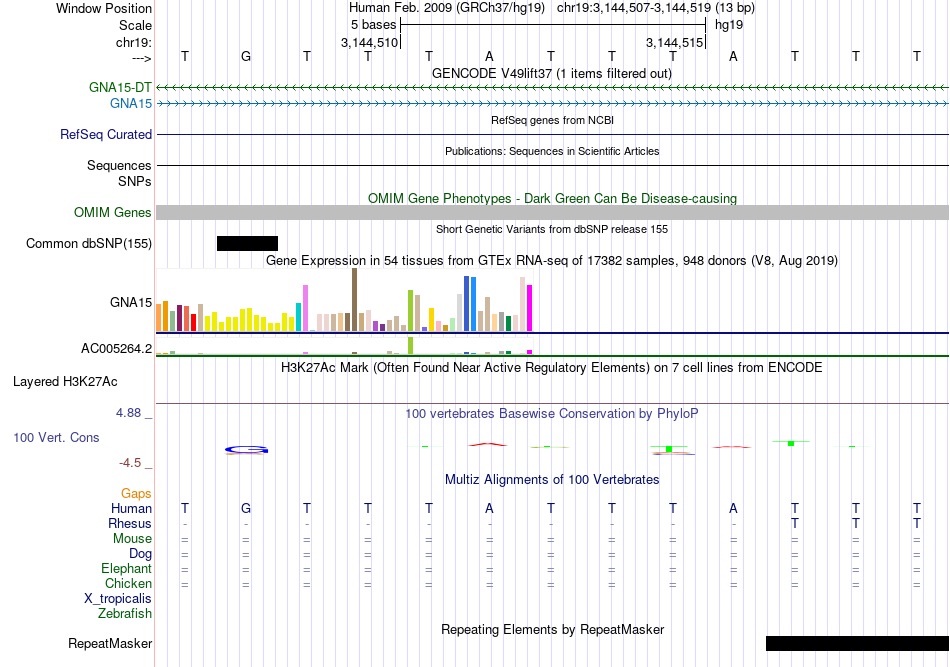The height and width of the screenshot is (667, 950).
Task: Click the gray OMIM Genes bar
Action: point(553,213)
